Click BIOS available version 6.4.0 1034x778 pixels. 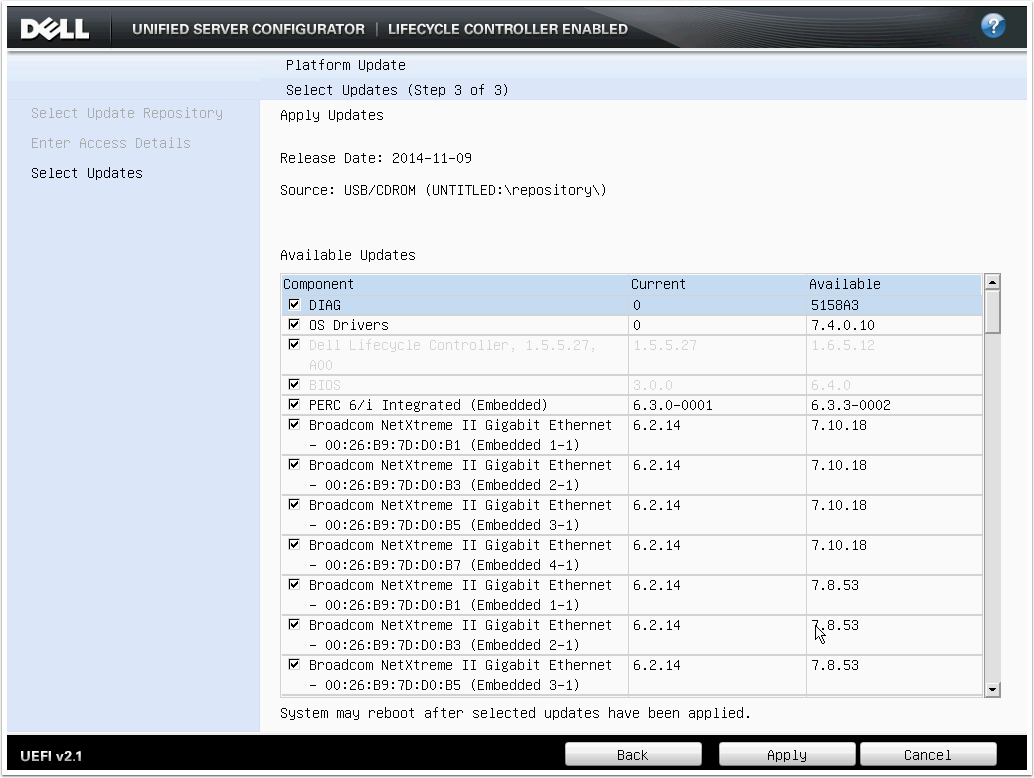coord(831,385)
